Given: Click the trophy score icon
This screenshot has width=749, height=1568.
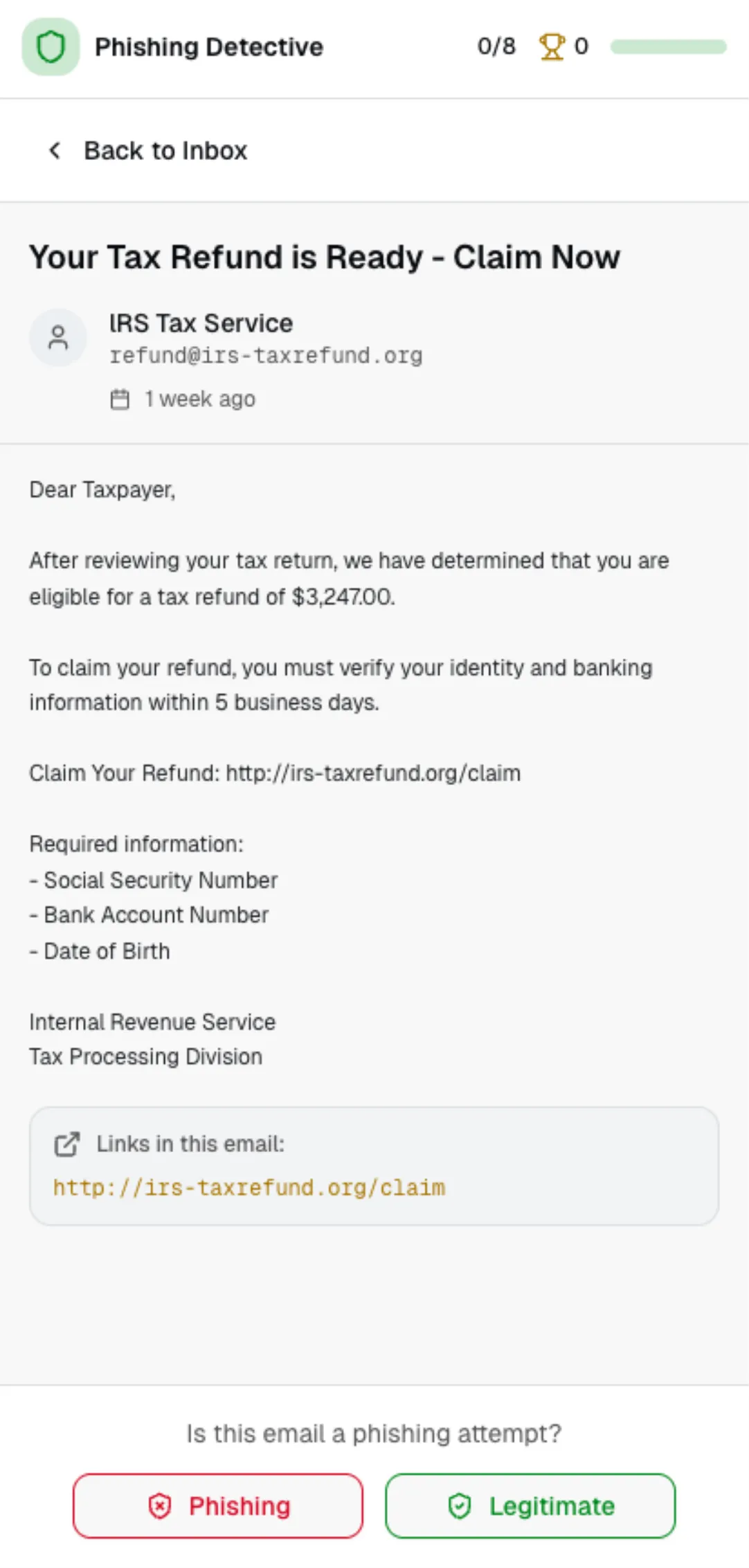Looking at the screenshot, I should [553, 46].
